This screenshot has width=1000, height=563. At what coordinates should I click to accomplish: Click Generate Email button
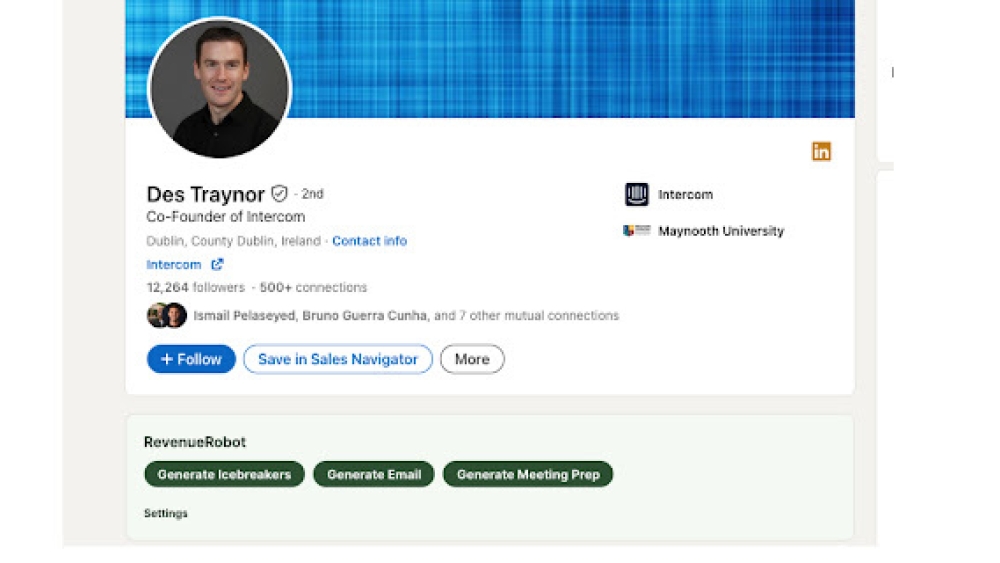[x=374, y=474]
